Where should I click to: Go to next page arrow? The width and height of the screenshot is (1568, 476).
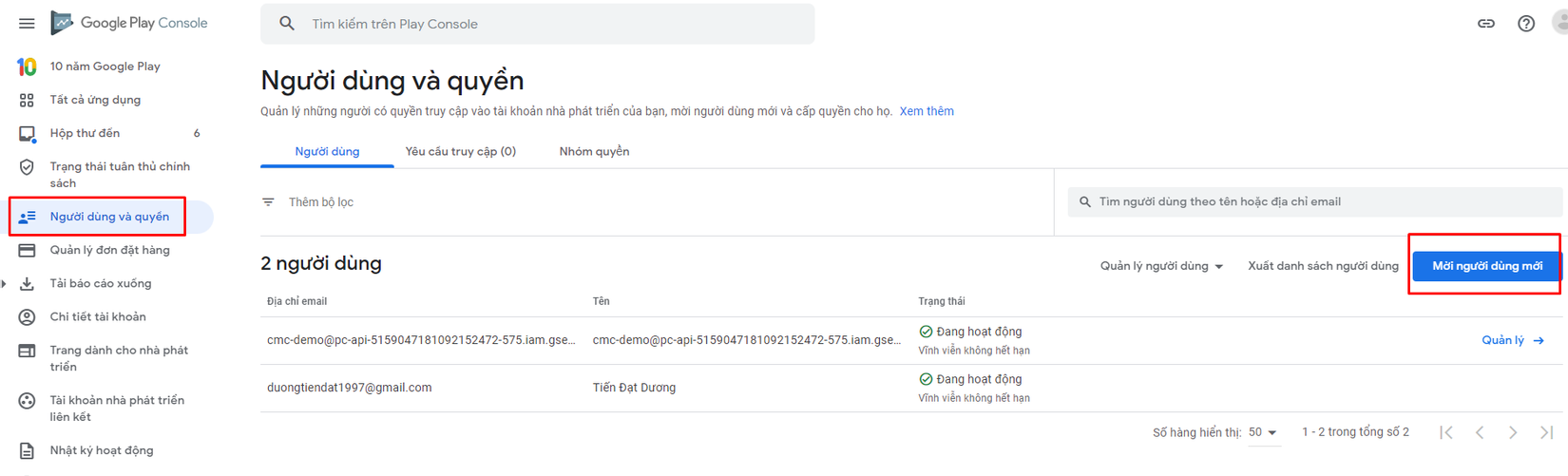tap(1513, 432)
